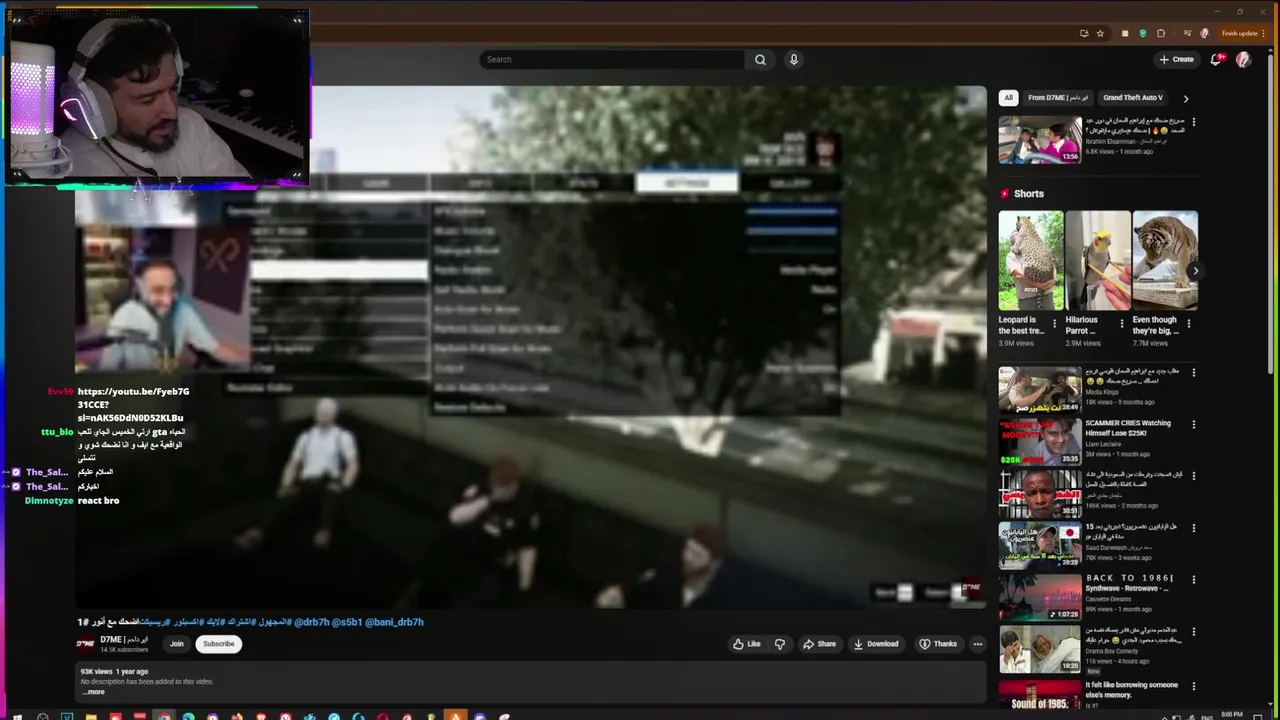This screenshot has width=1280, height=720.
Task: Click hashtag link @drb7h in title
Action: tap(311, 622)
